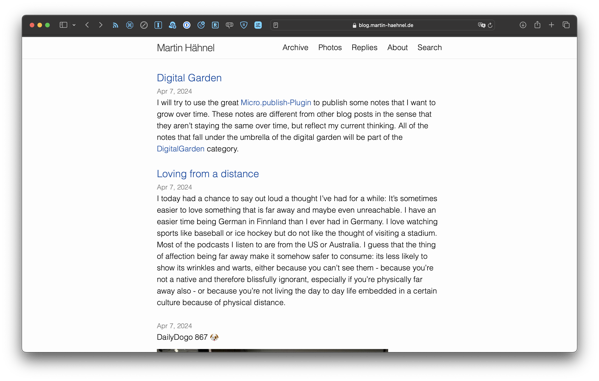Click the date above DailyDogo 867
This screenshot has height=381, width=599.
point(174,326)
